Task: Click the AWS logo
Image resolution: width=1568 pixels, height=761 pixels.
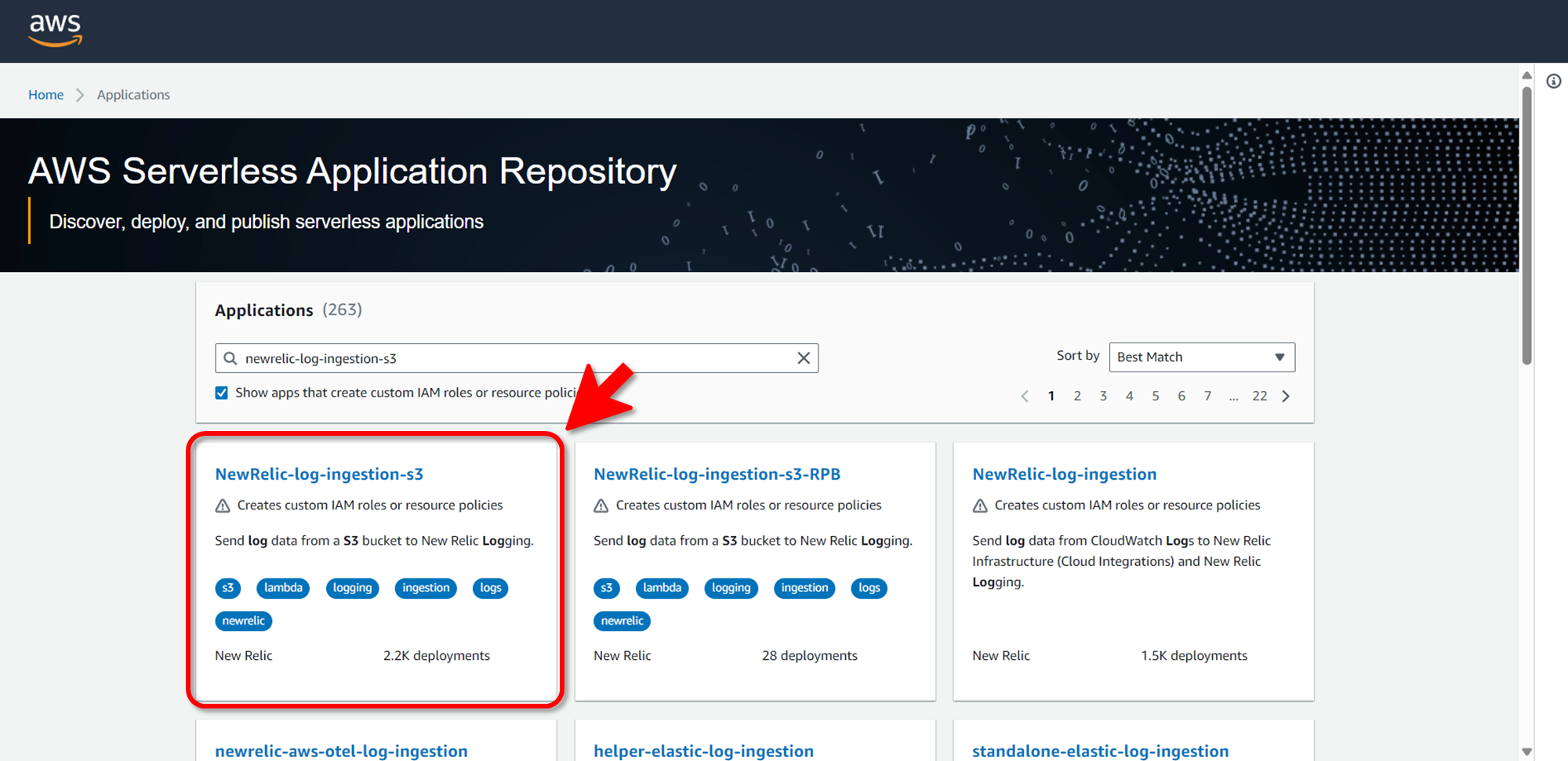Action: [x=55, y=30]
